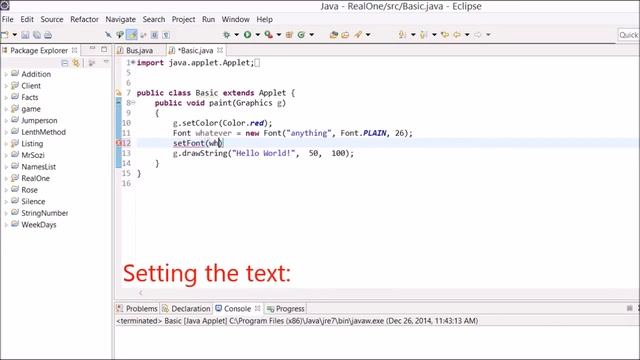Select the Jumperson project

39,120
